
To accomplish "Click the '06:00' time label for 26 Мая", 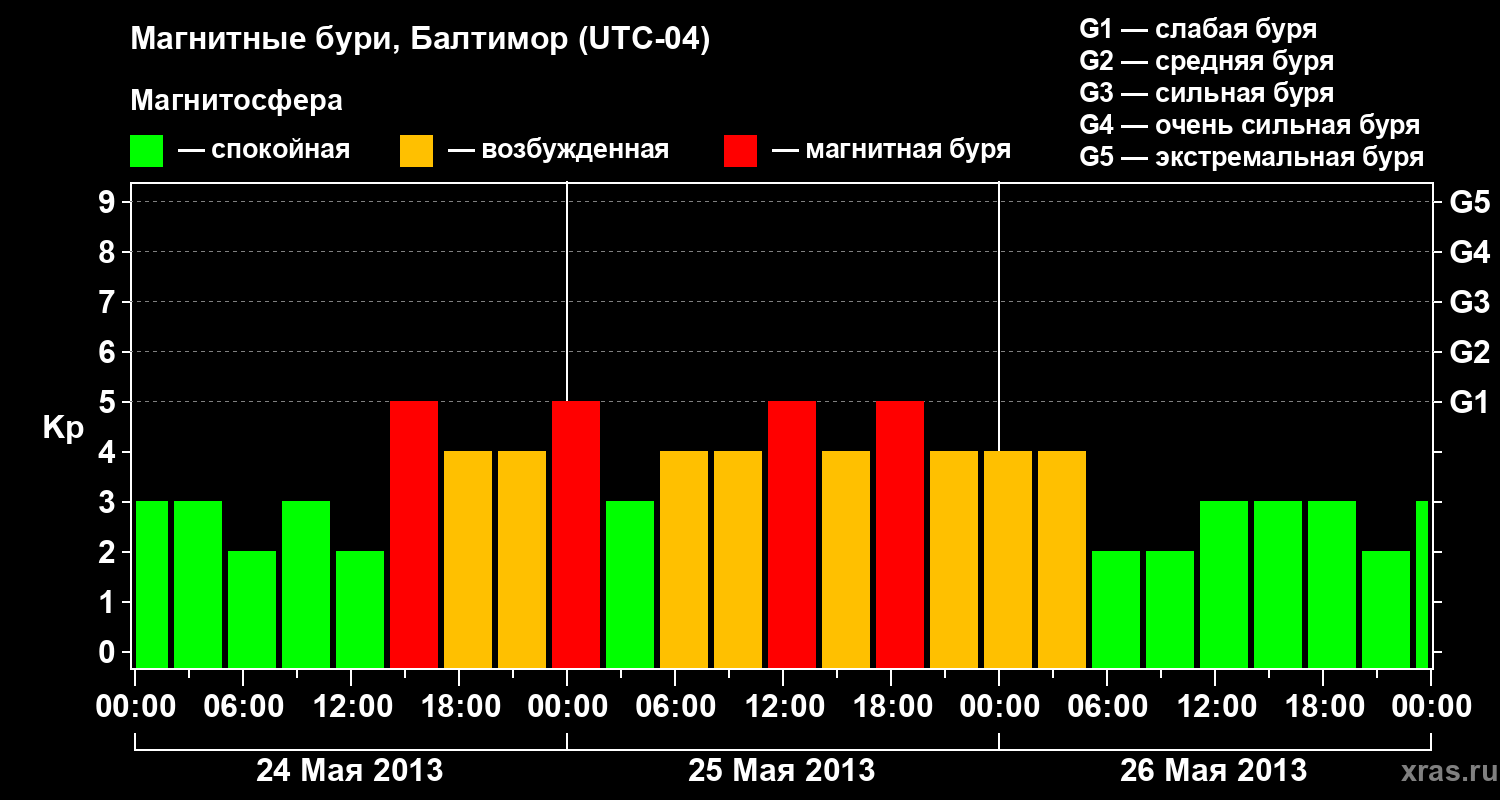I will click(1107, 707).
